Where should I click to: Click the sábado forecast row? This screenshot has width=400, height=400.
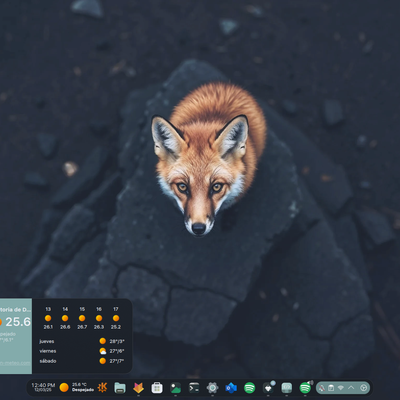82,361
